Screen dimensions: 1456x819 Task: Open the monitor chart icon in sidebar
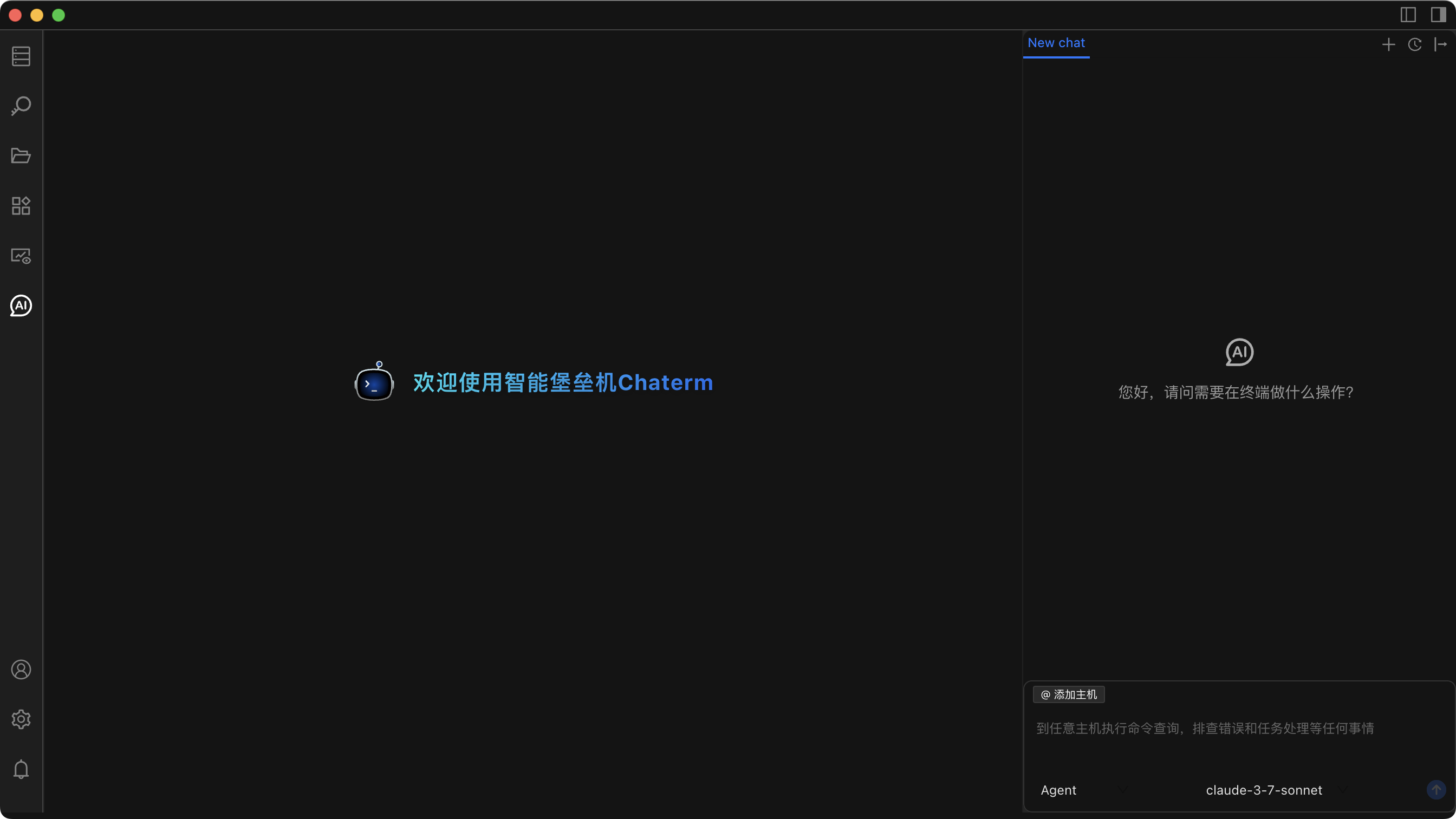click(x=21, y=256)
